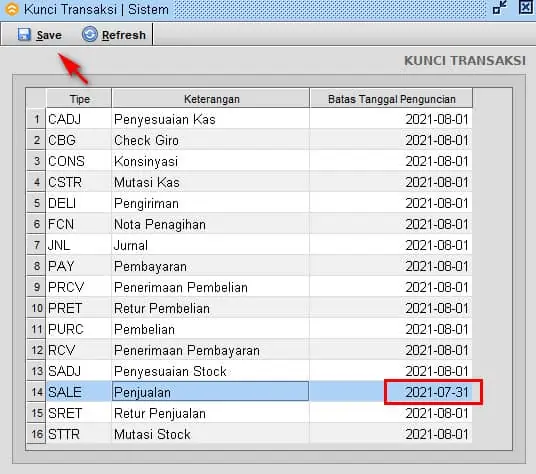Image resolution: width=536 pixels, height=474 pixels.
Task: Click the Konsinyasi cell
Action: point(211,161)
